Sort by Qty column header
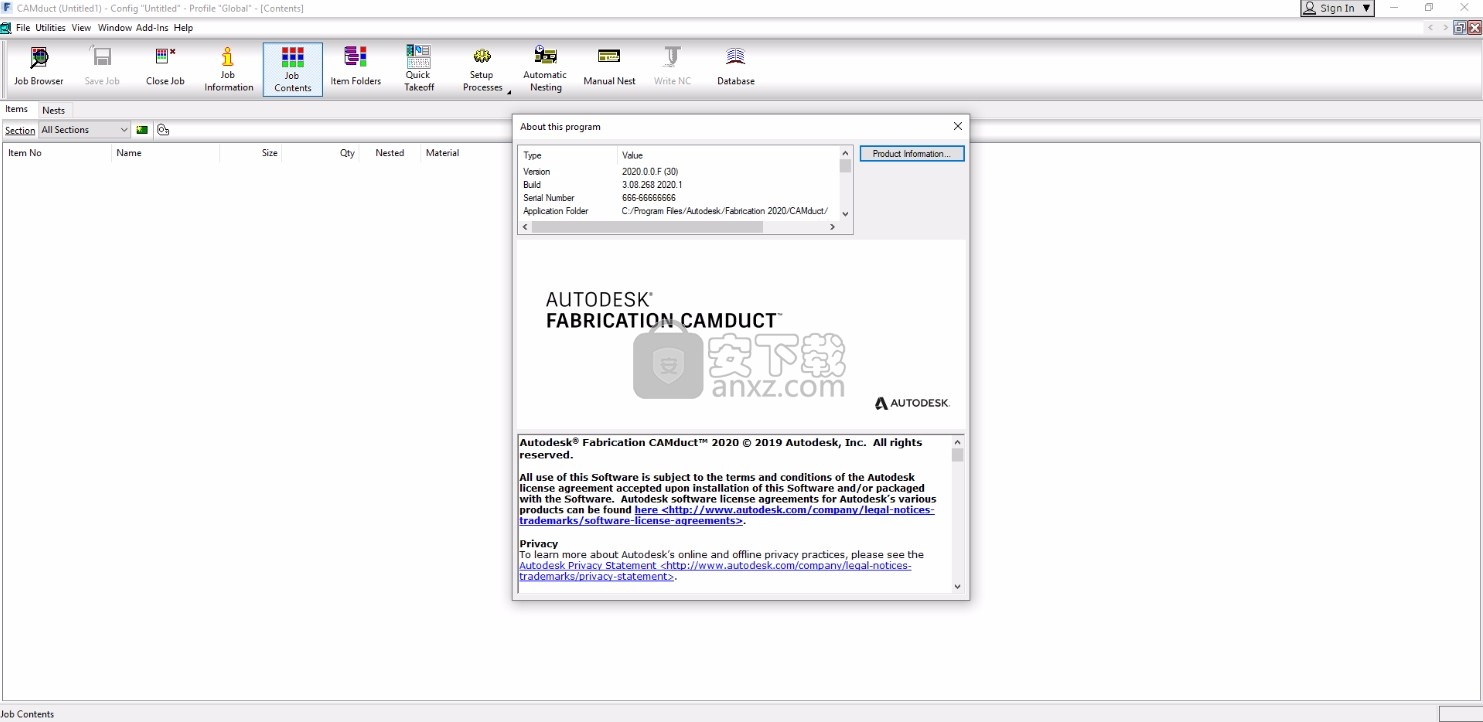Viewport: 1483px width, 722px height. 321,153
